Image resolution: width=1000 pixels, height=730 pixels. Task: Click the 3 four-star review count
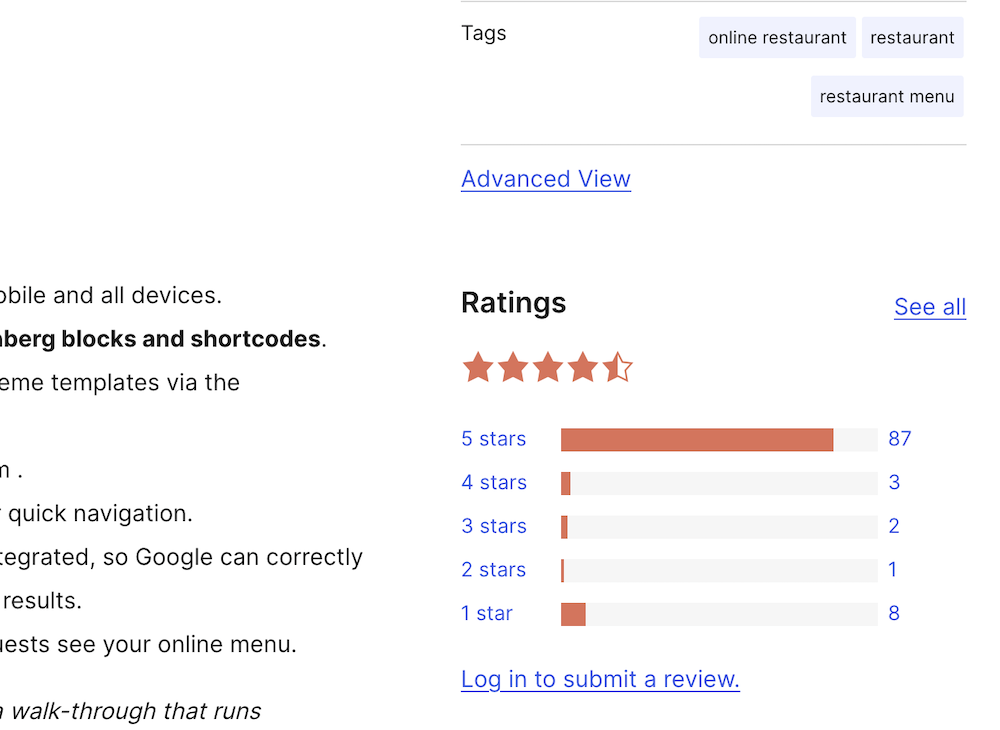pyautogui.click(x=894, y=483)
